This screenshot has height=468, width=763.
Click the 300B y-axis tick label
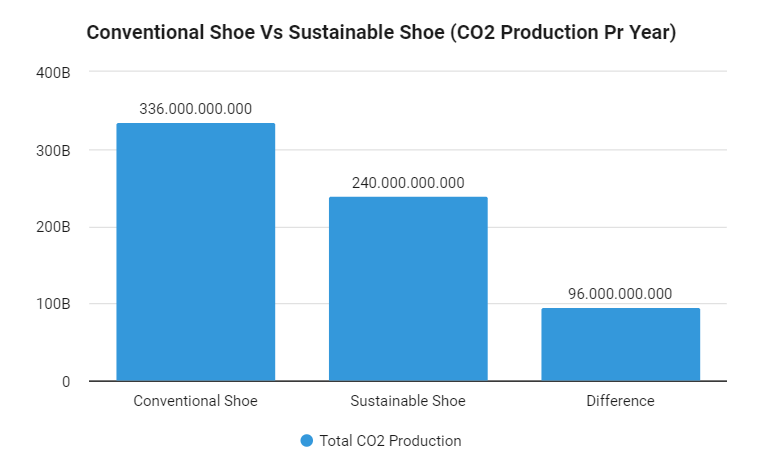(53, 151)
